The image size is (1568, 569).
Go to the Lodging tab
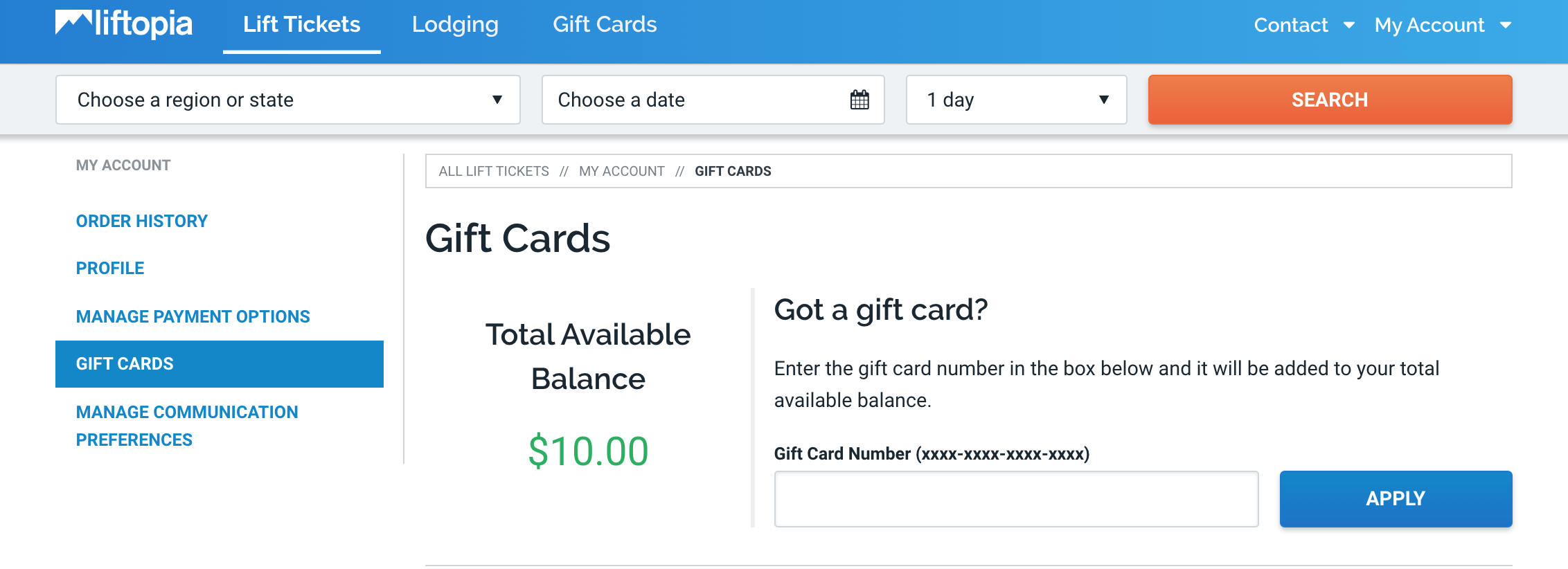point(455,25)
